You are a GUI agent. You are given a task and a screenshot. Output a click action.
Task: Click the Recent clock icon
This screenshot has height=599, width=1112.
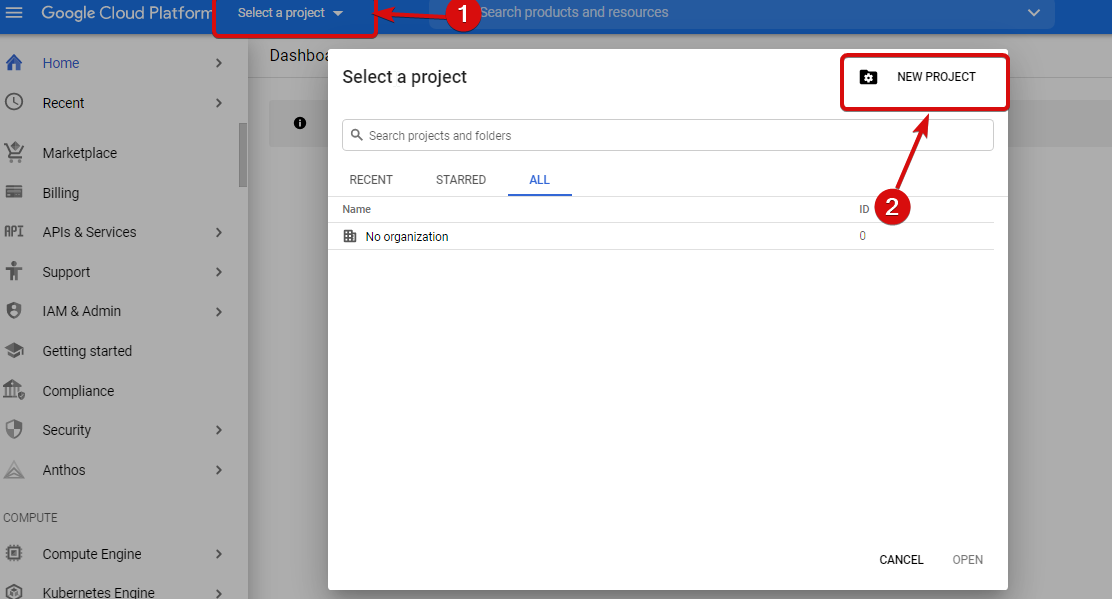pos(14,102)
